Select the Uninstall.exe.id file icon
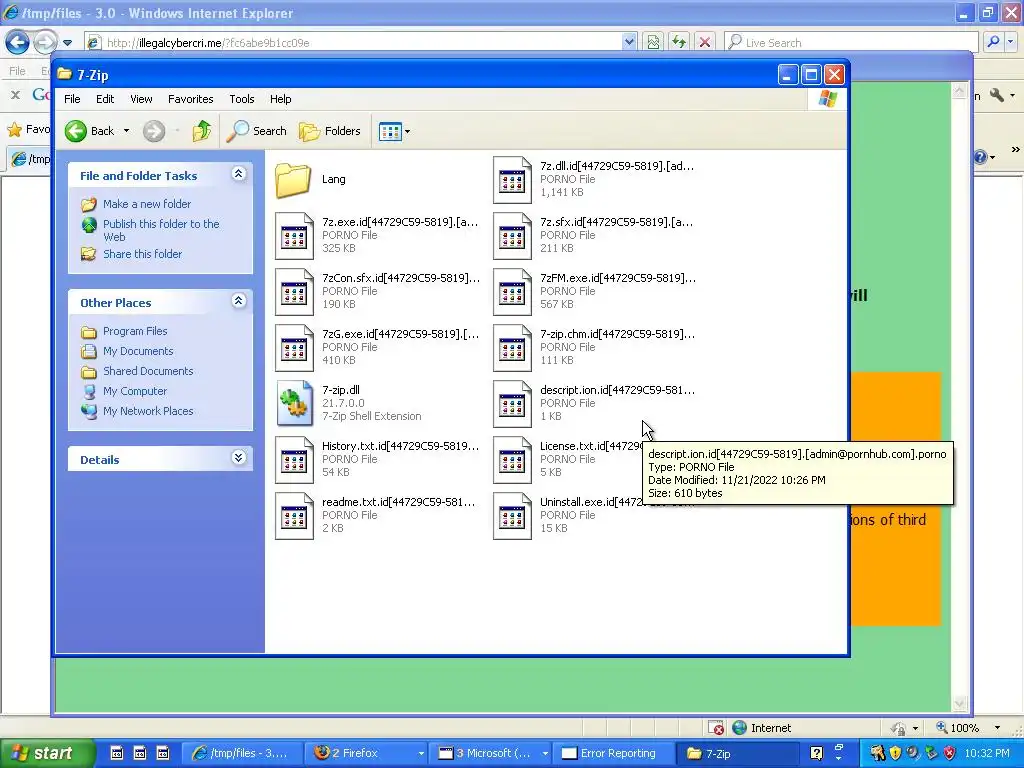 (512, 516)
